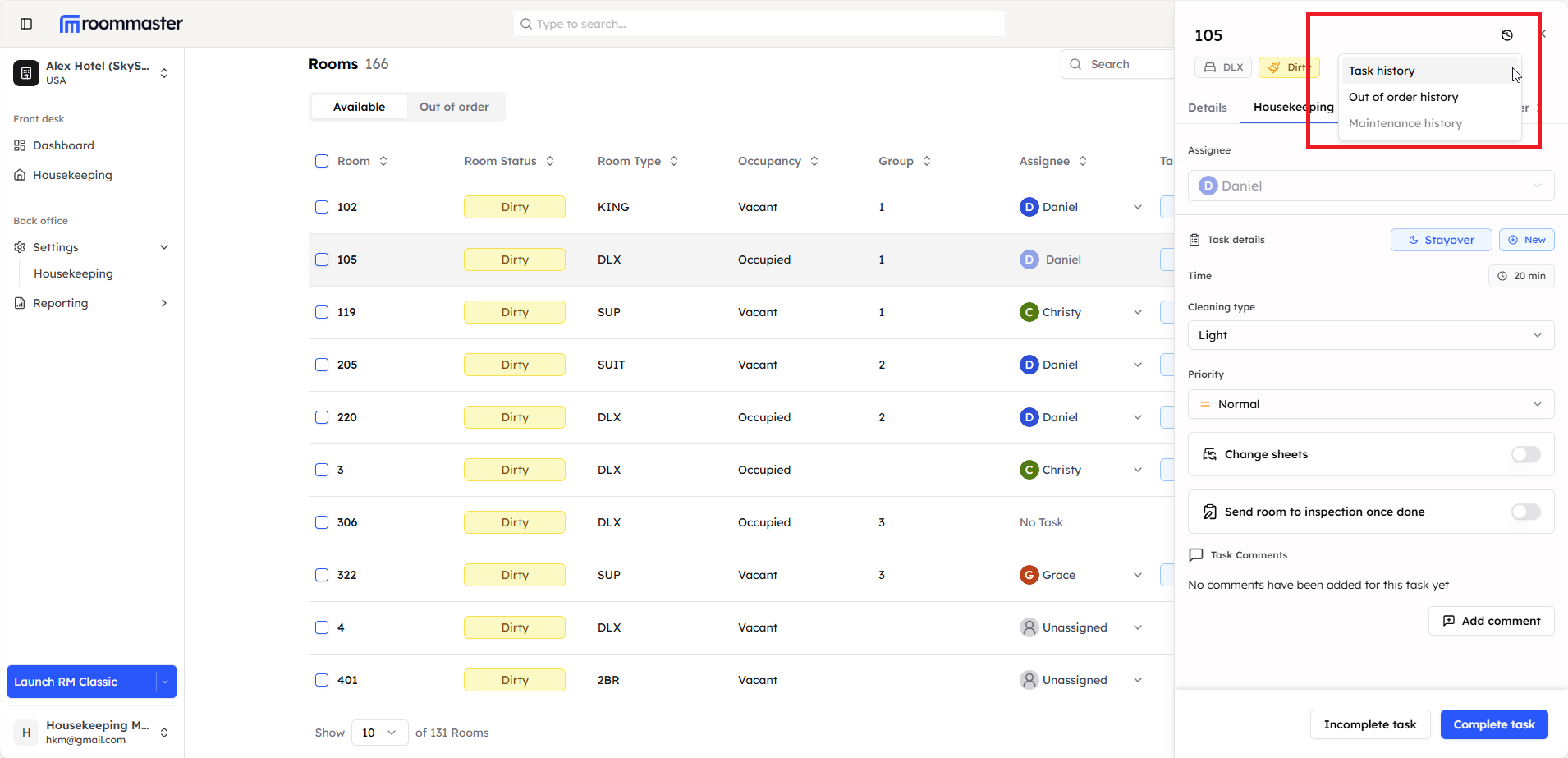Click Daniel's avatar icon in room 102 row
1568x758 pixels.
(x=1029, y=207)
